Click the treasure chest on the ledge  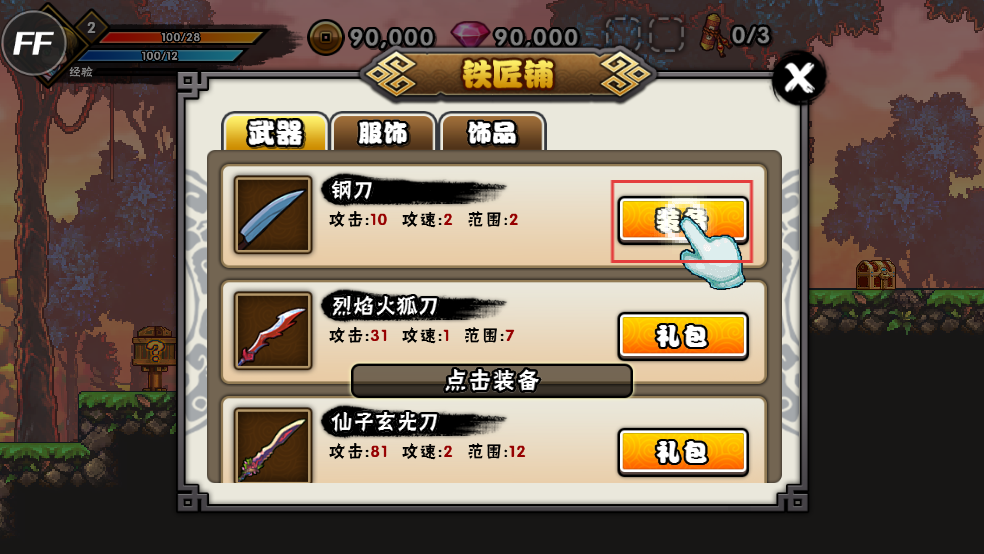point(875,274)
